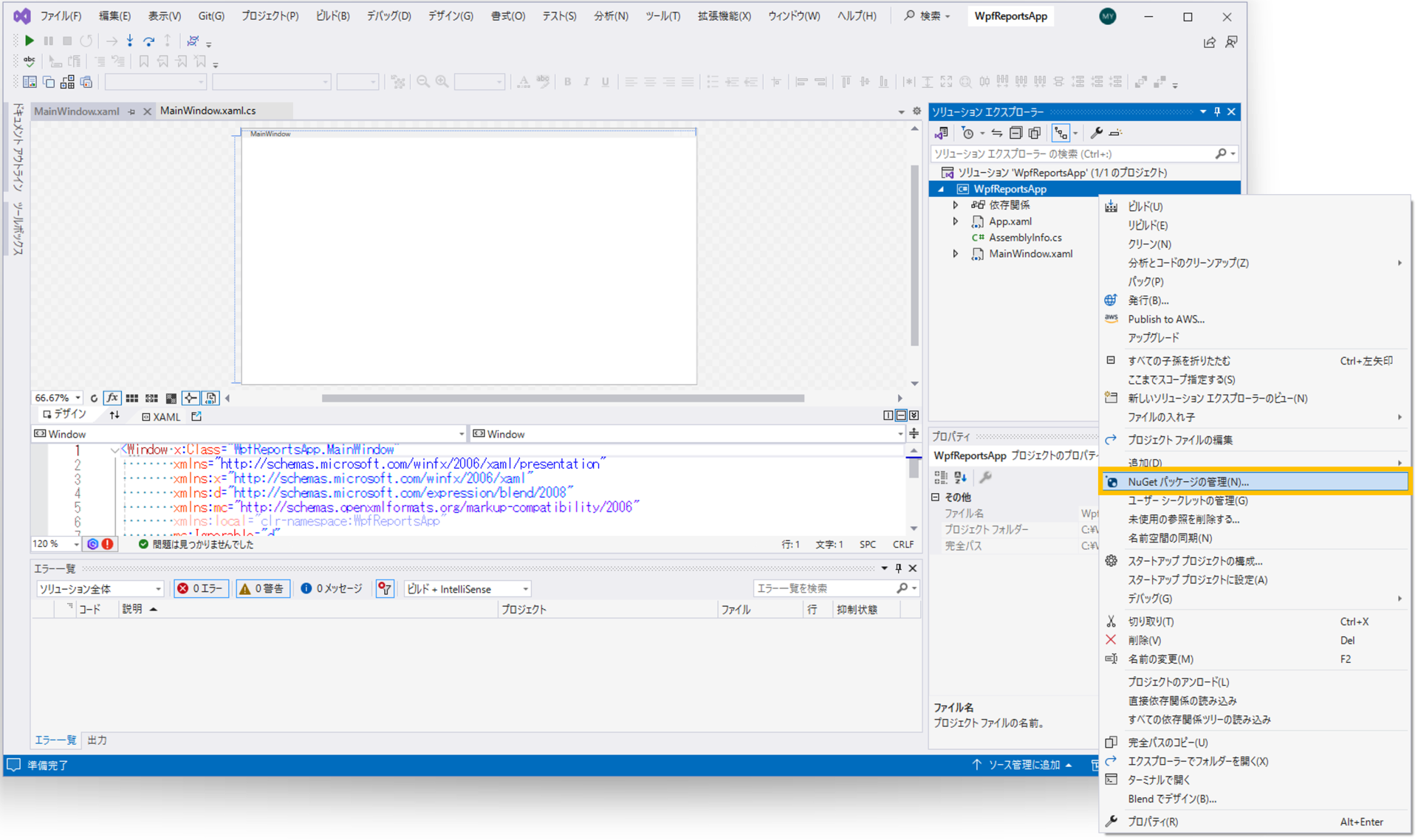Open the デバッグ(D) menu in menu bar

(388, 16)
